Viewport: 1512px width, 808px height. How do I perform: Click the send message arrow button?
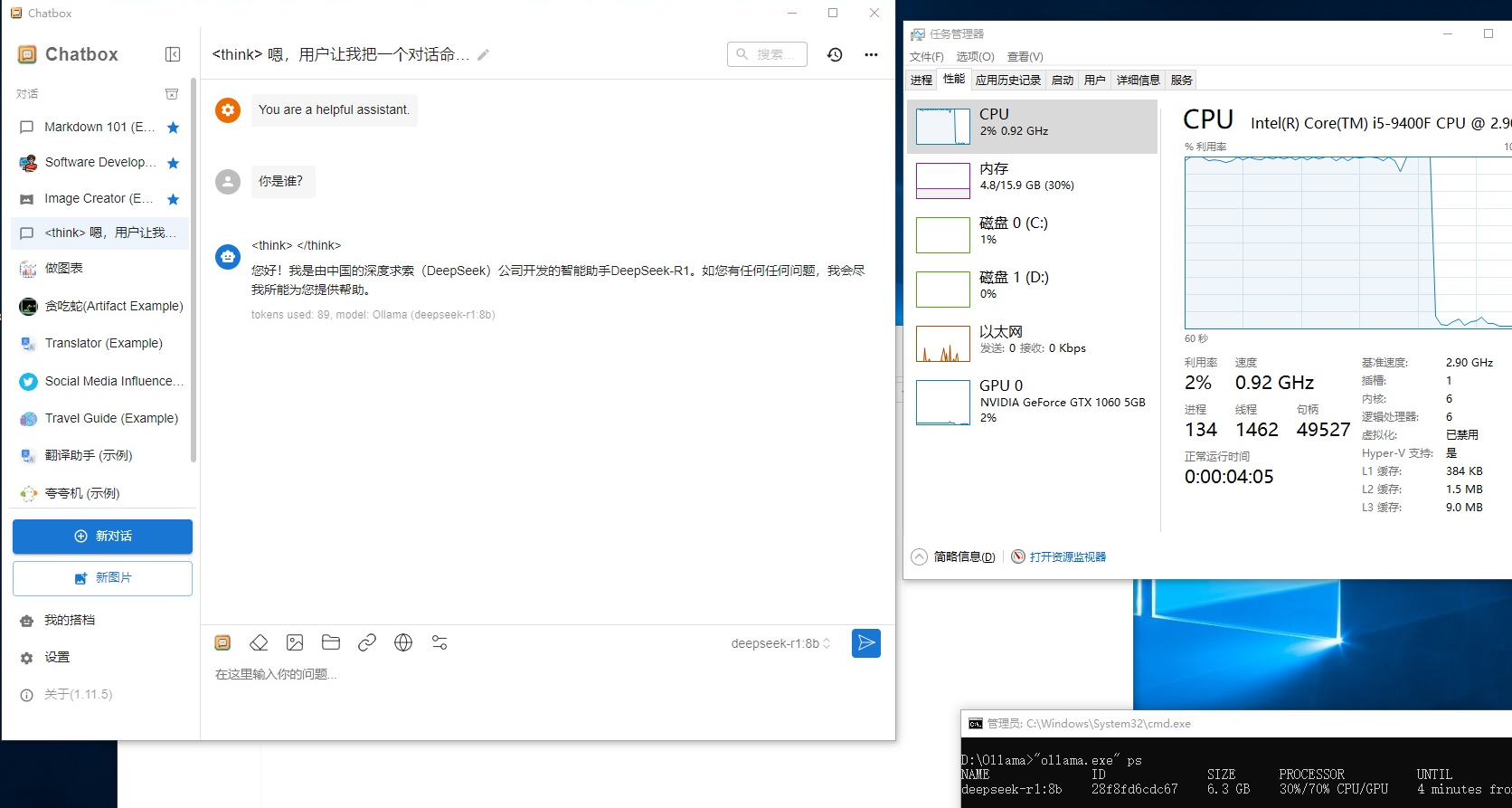pos(865,643)
